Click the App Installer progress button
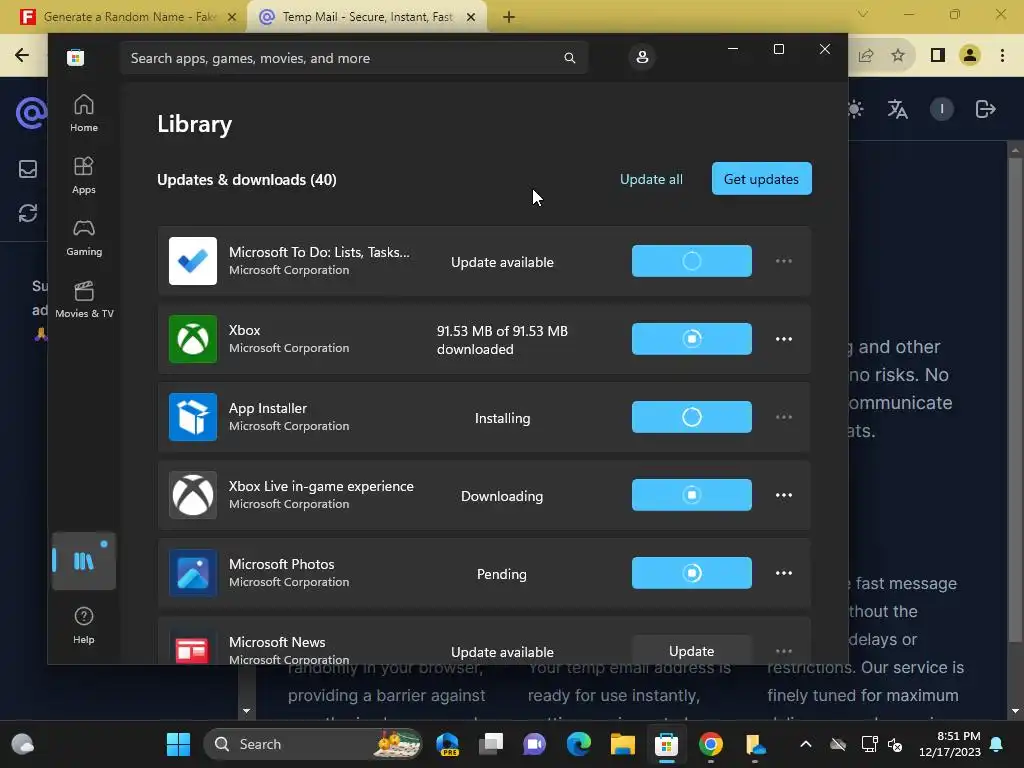 [x=692, y=417]
